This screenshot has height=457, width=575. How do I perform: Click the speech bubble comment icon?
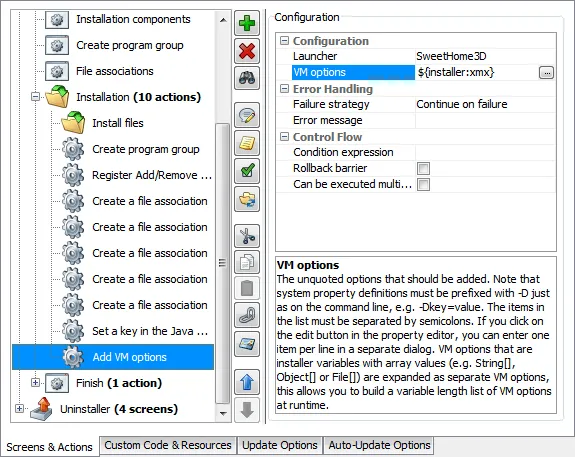pyautogui.click(x=247, y=115)
